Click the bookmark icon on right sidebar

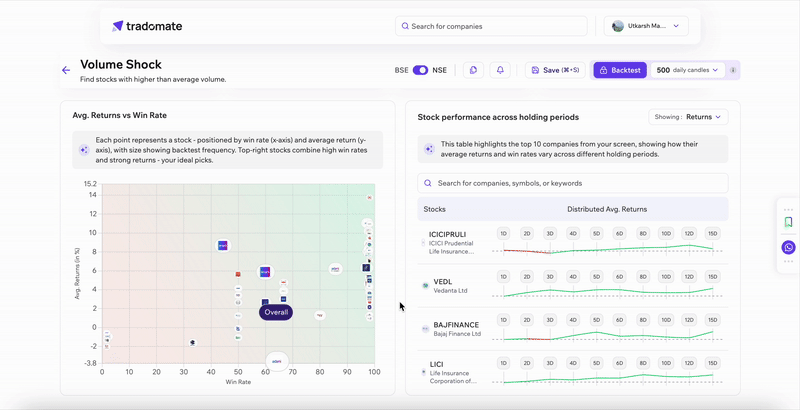tap(788, 222)
